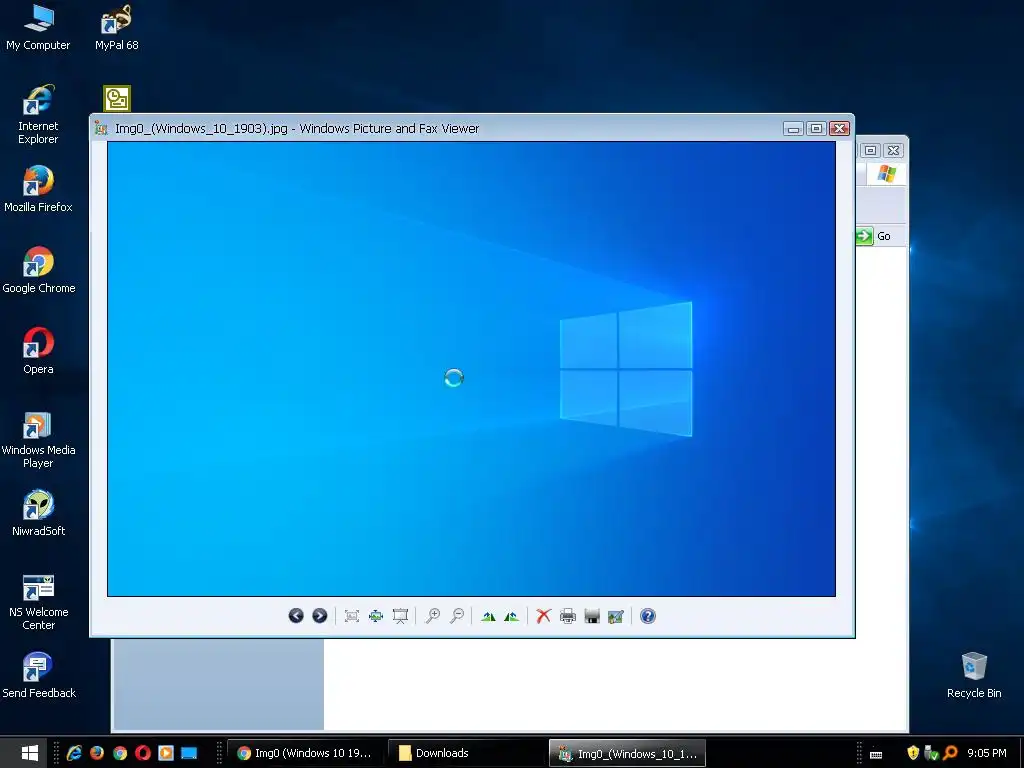Show image at actual size
The width and height of the screenshot is (1024, 768).
[x=376, y=616]
